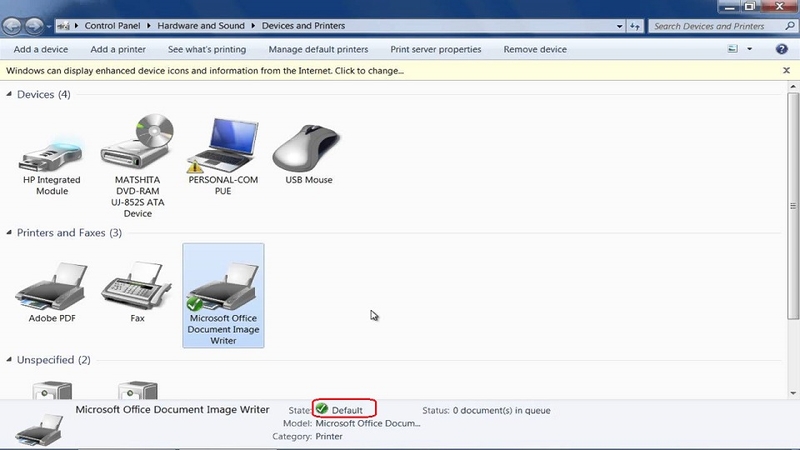Click the address bar location icon
Screen dimensions: 800x450
pyautogui.click(x=63, y=26)
